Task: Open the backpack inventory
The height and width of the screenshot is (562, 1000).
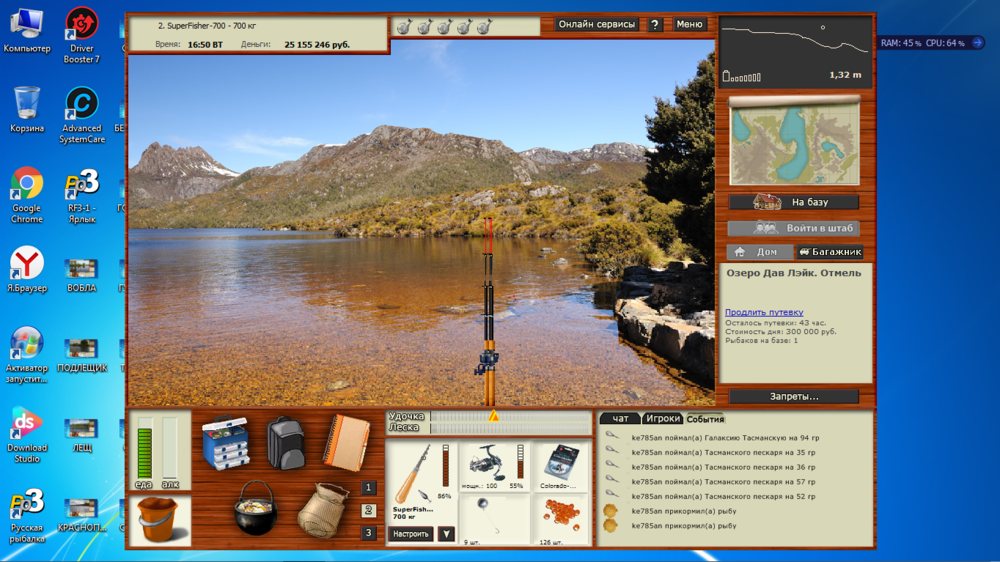Action: point(285,443)
